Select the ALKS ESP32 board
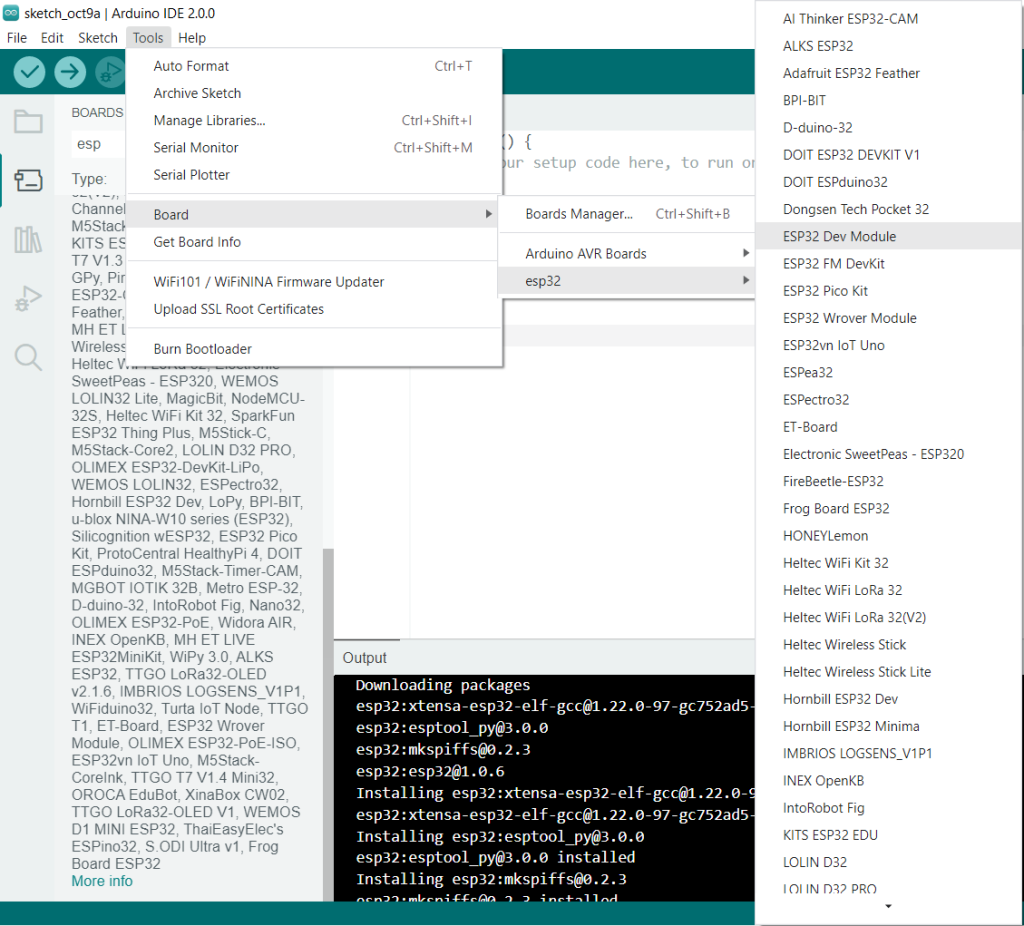The width and height of the screenshot is (1024, 926). [888, 46]
